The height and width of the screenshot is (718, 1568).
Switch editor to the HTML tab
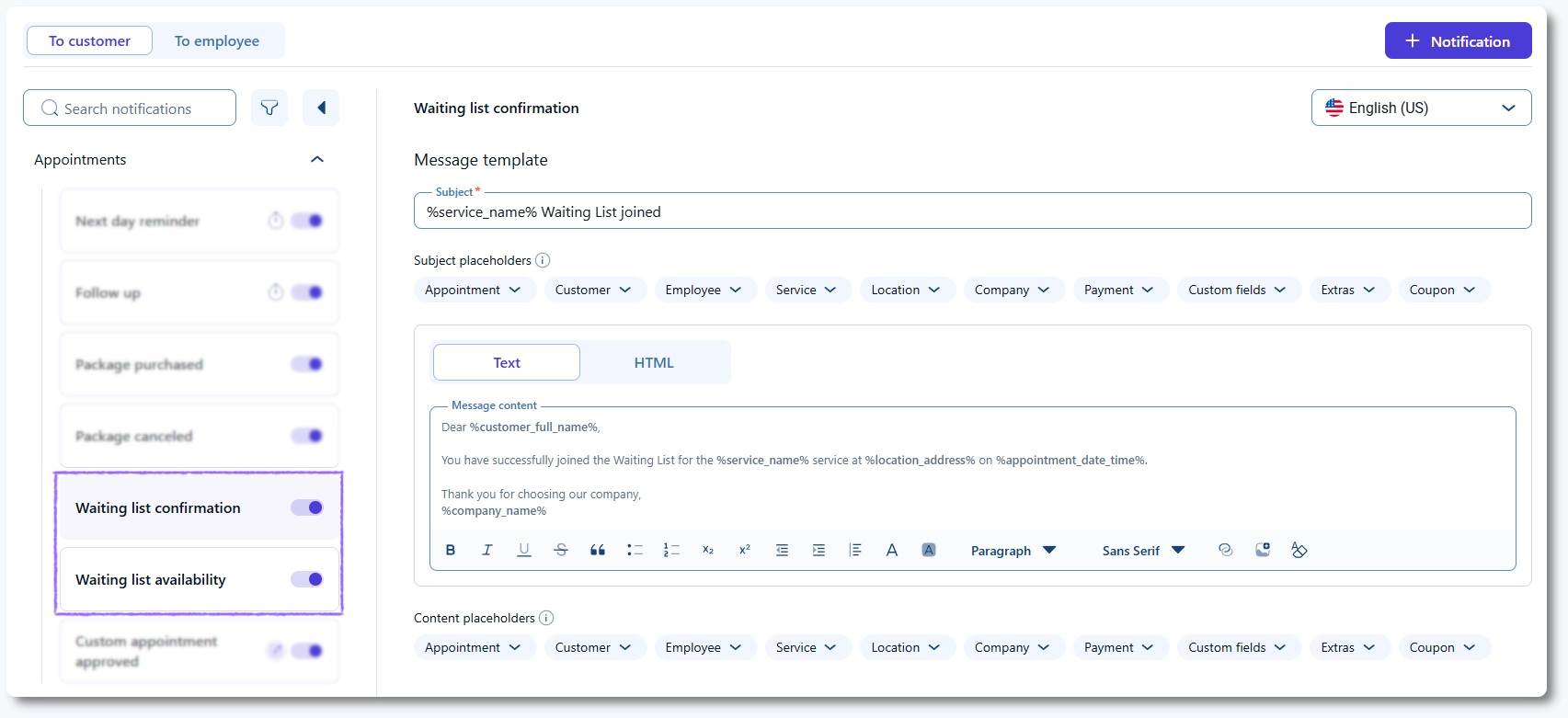tap(654, 362)
